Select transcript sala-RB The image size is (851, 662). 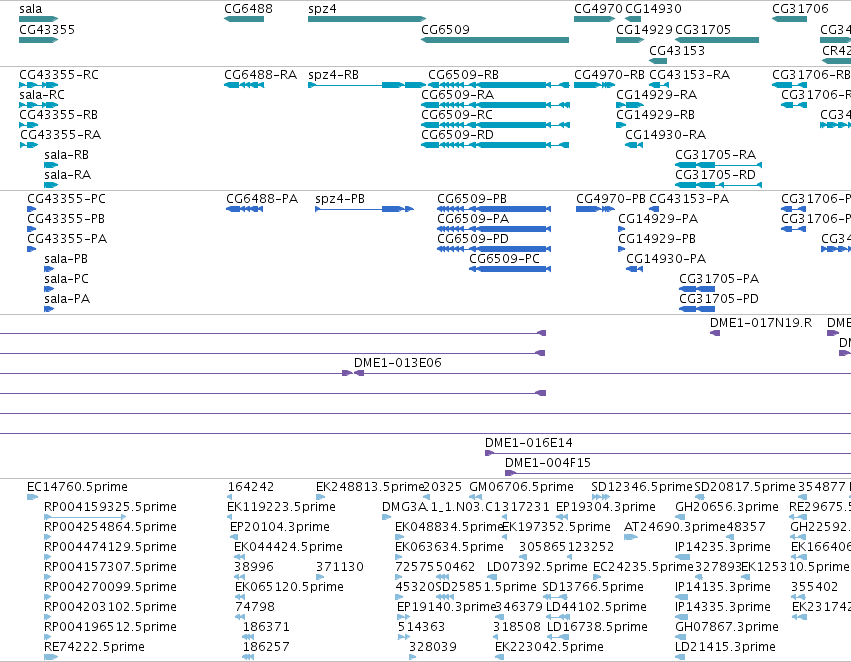click(51, 165)
